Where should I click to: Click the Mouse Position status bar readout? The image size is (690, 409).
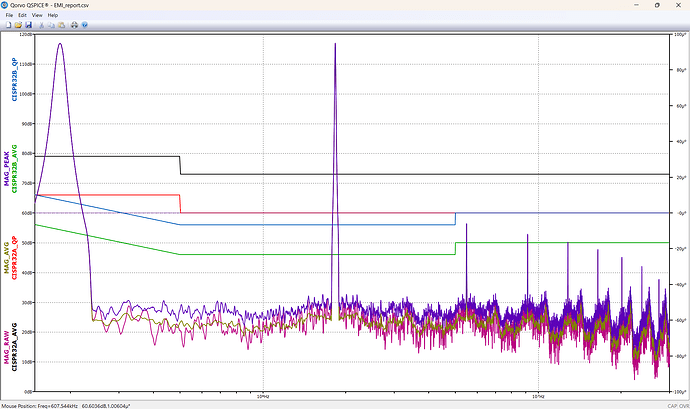(66, 406)
